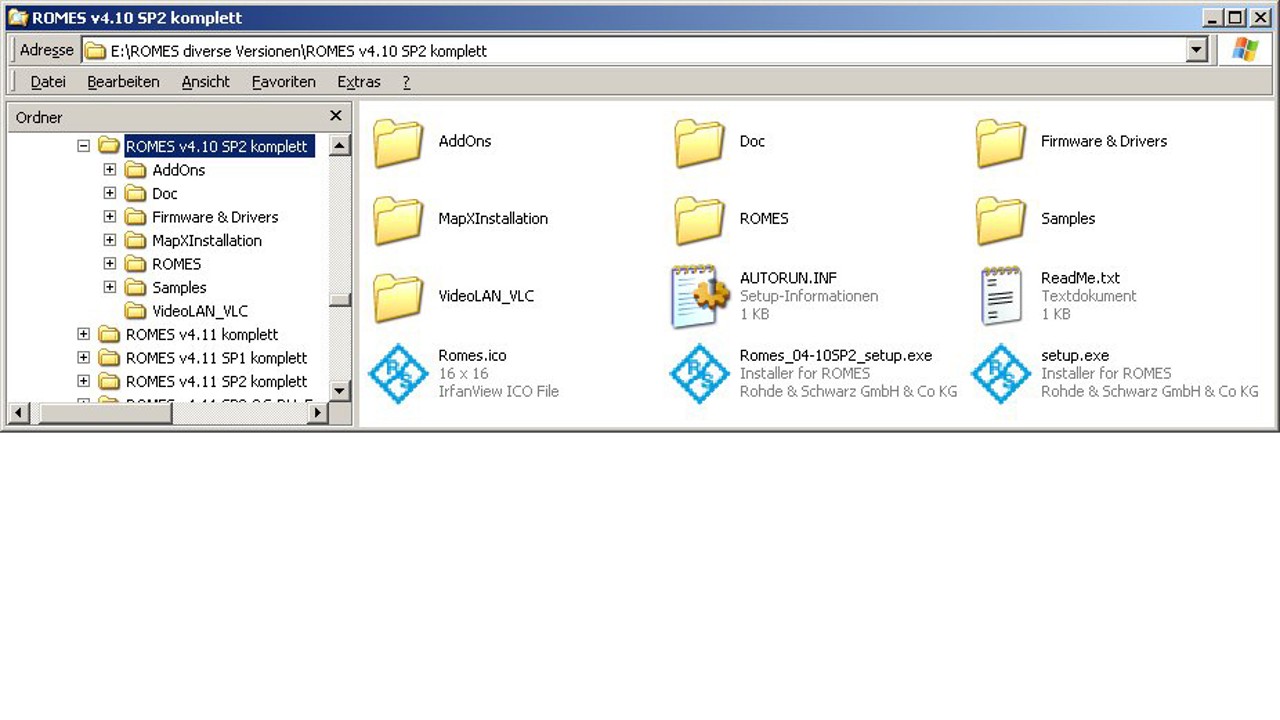Click the Romes.ico file name

(x=472, y=355)
